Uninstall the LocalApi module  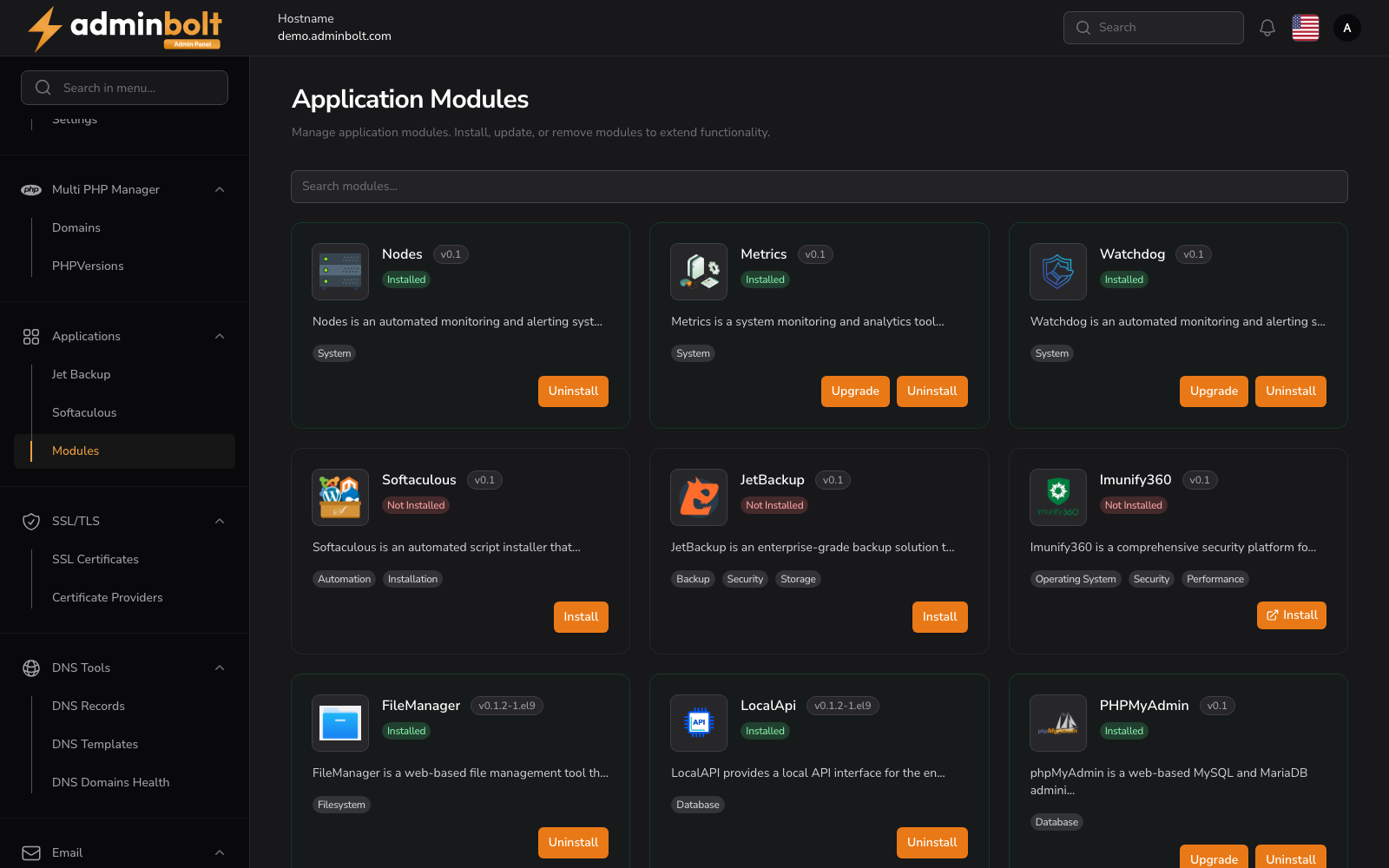[932, 843]
